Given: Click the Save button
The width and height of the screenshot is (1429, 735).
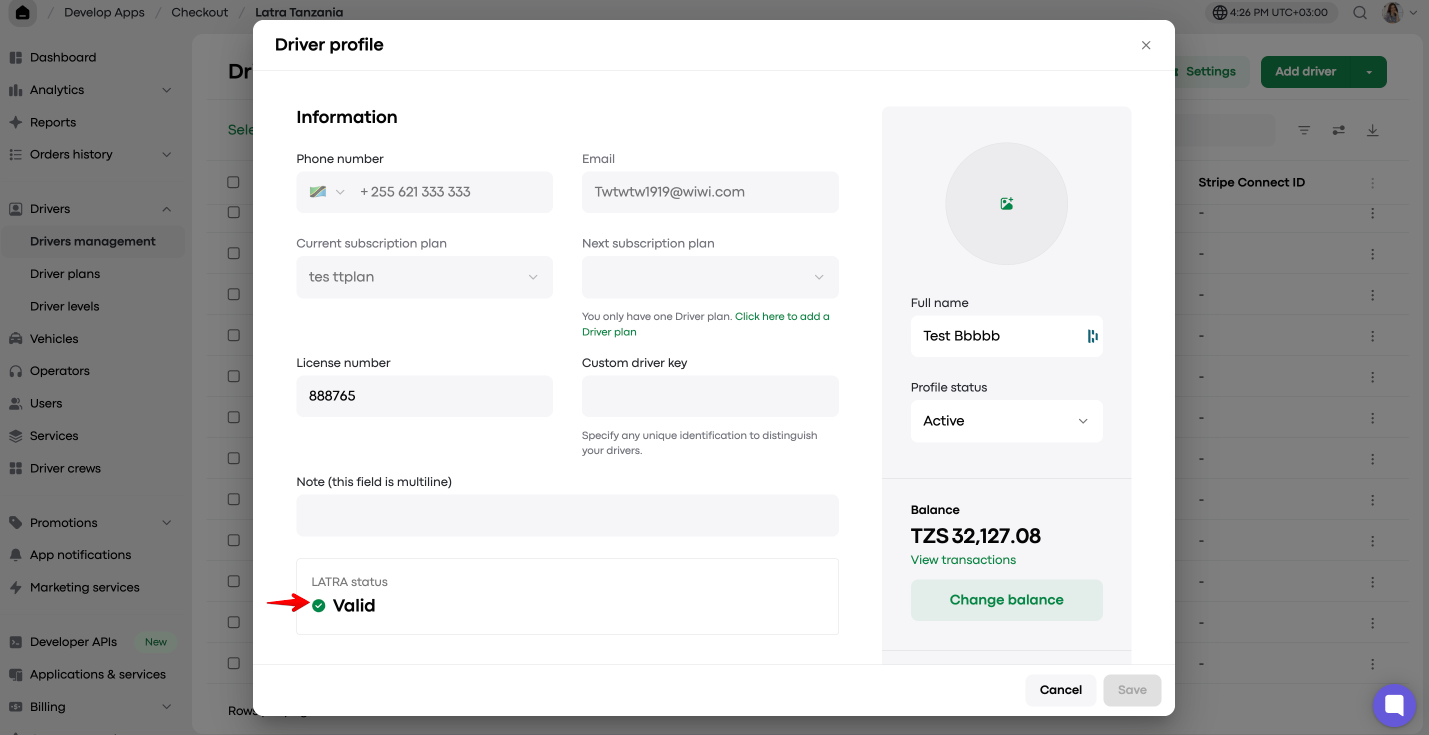Looking at the screenshot, I should pos(1132,690).
